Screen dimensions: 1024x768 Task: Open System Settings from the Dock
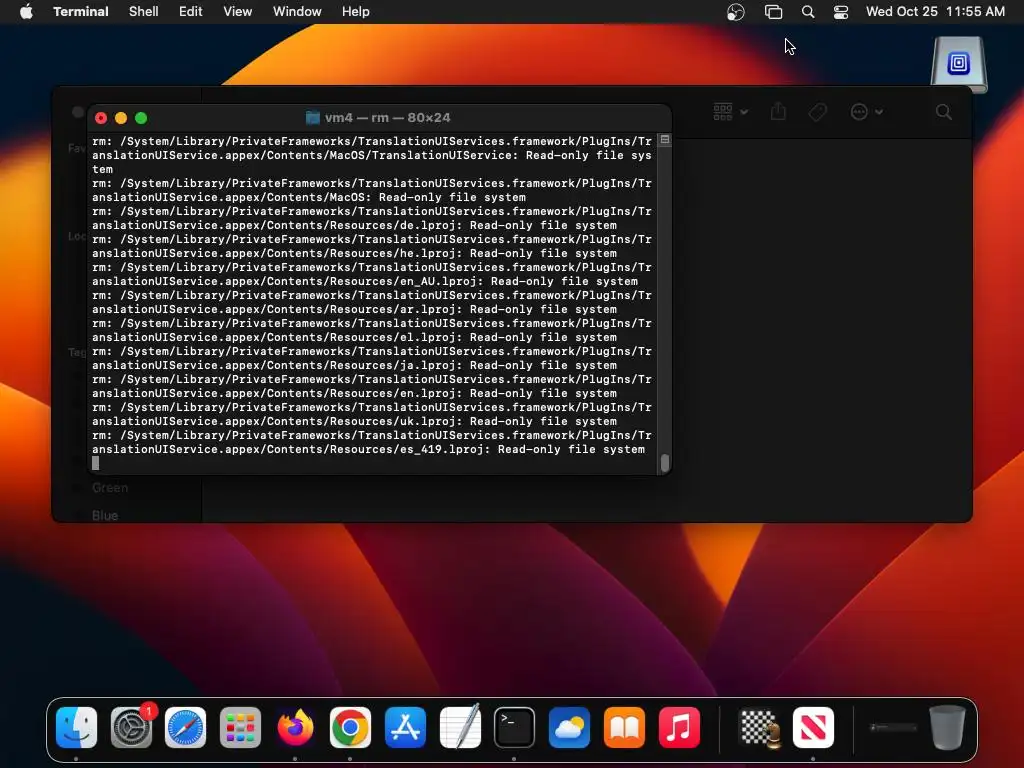pos(131,727)
